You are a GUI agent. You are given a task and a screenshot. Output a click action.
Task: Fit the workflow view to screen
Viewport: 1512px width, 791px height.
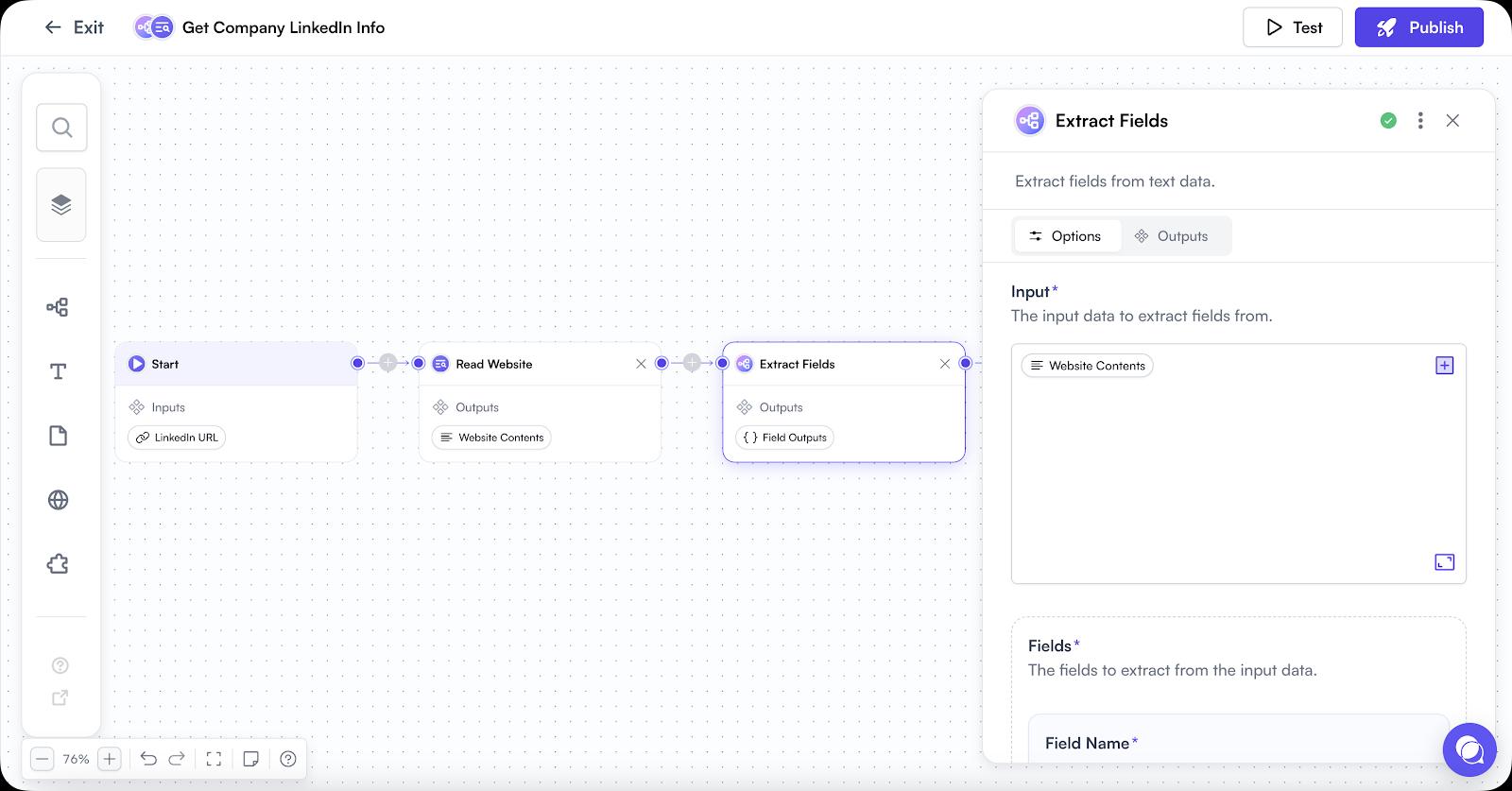(x=214, y=759)
